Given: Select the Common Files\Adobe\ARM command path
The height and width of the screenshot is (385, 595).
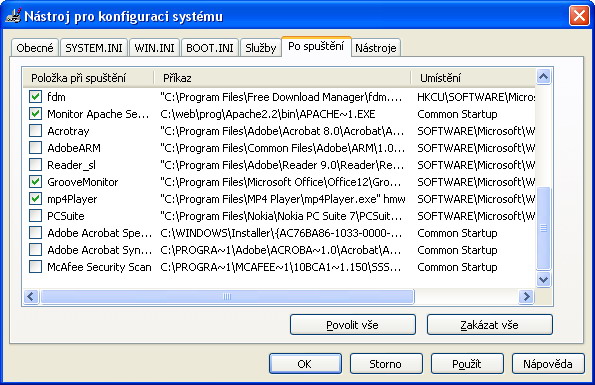Looking at the screenshot, I should [x=282, y=148].
